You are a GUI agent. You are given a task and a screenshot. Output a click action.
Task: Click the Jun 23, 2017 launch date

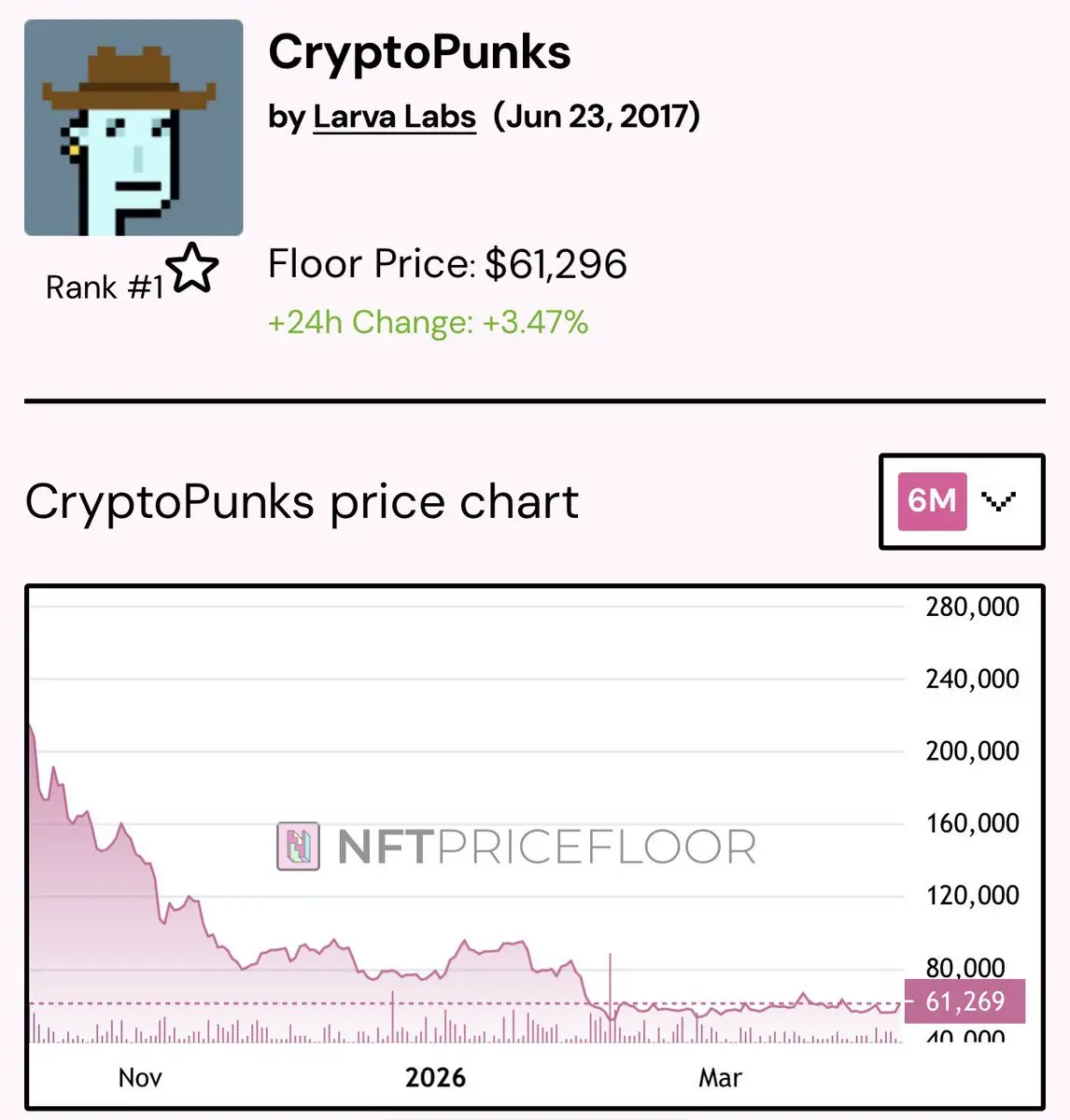597,118
